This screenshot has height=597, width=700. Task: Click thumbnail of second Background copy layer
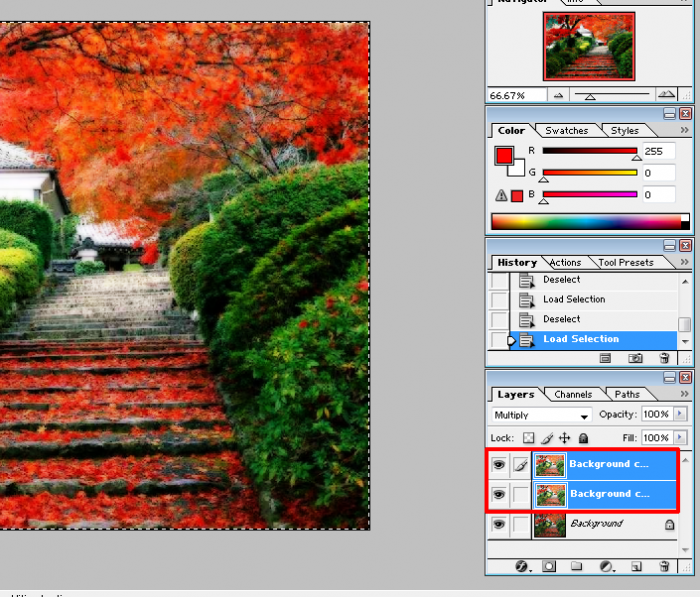point(550,495)
